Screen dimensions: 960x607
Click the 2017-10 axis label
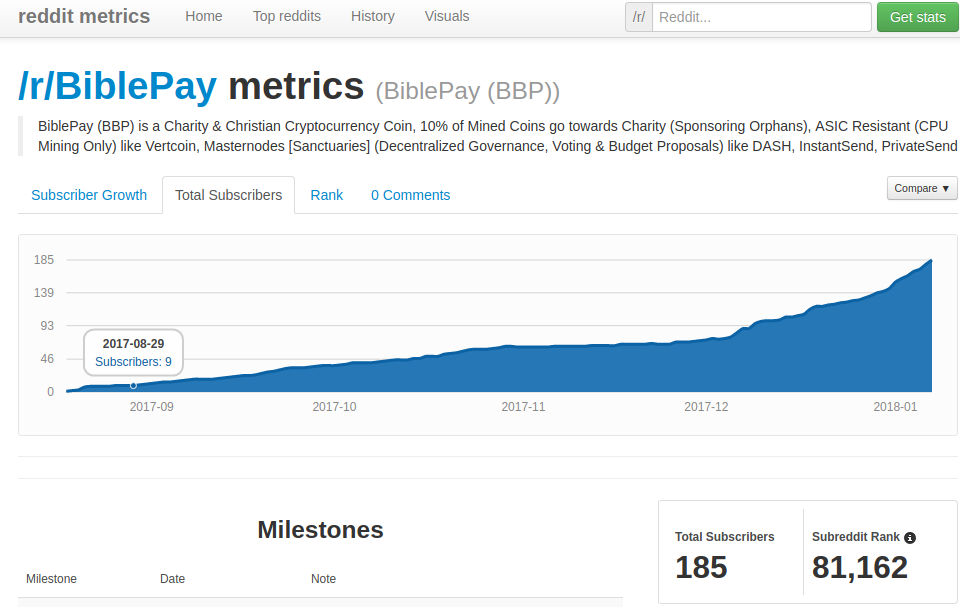[x=334, y=407]
